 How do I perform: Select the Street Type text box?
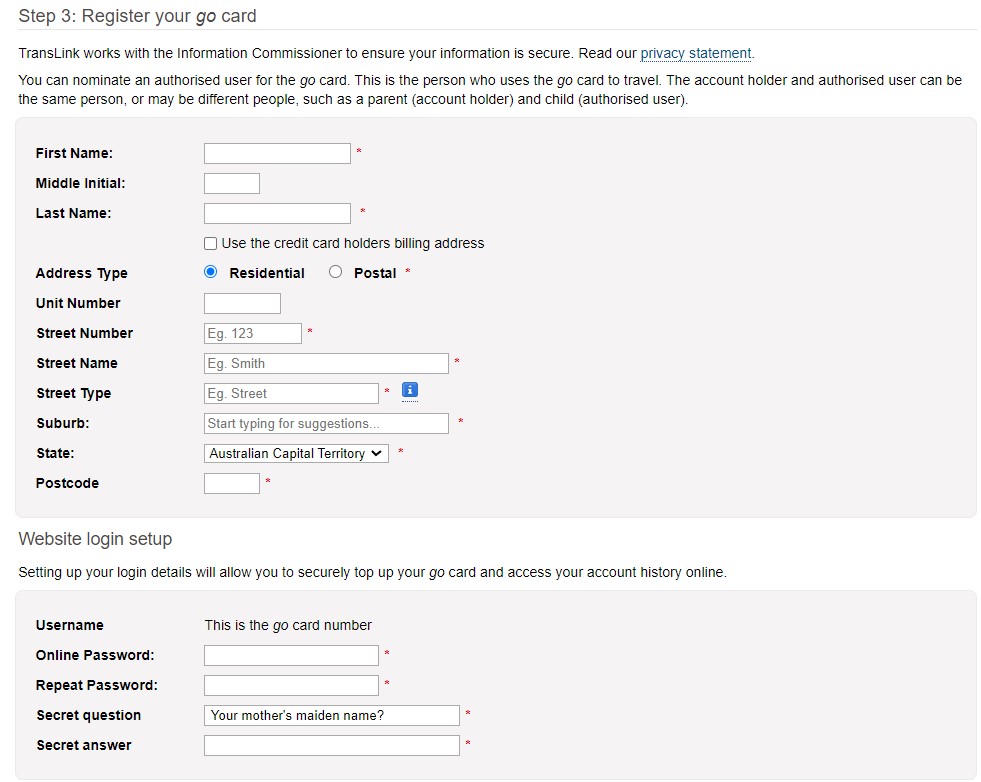point(291,394)
